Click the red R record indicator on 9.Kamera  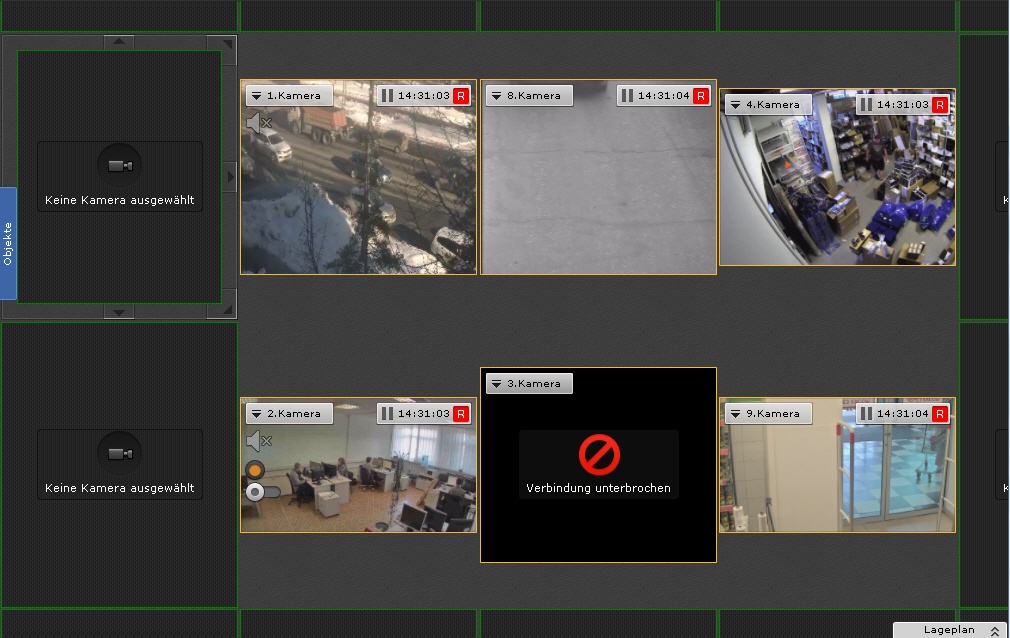click(940, 414)
